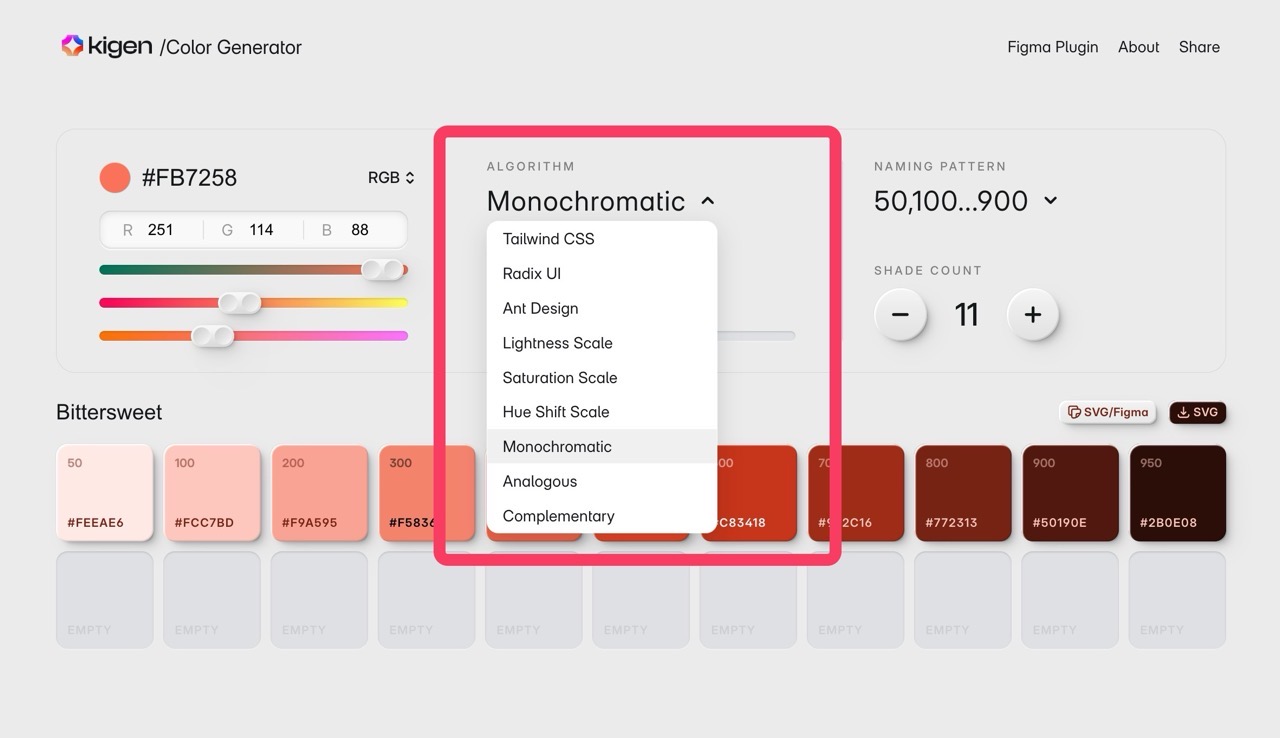Select the 950 shade swatch #2B0E08
This screenshot has width=1280, height=738.
click(x=1177, y=493)
